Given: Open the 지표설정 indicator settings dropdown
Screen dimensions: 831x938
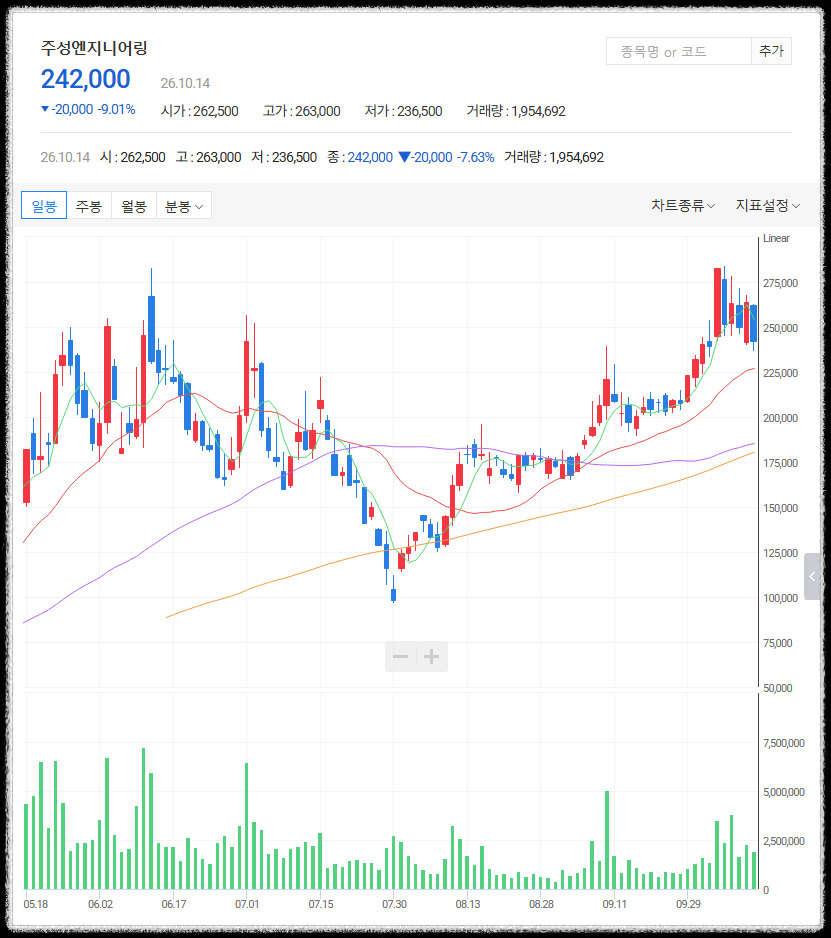Looking at the screenshot, I should 768,205.
